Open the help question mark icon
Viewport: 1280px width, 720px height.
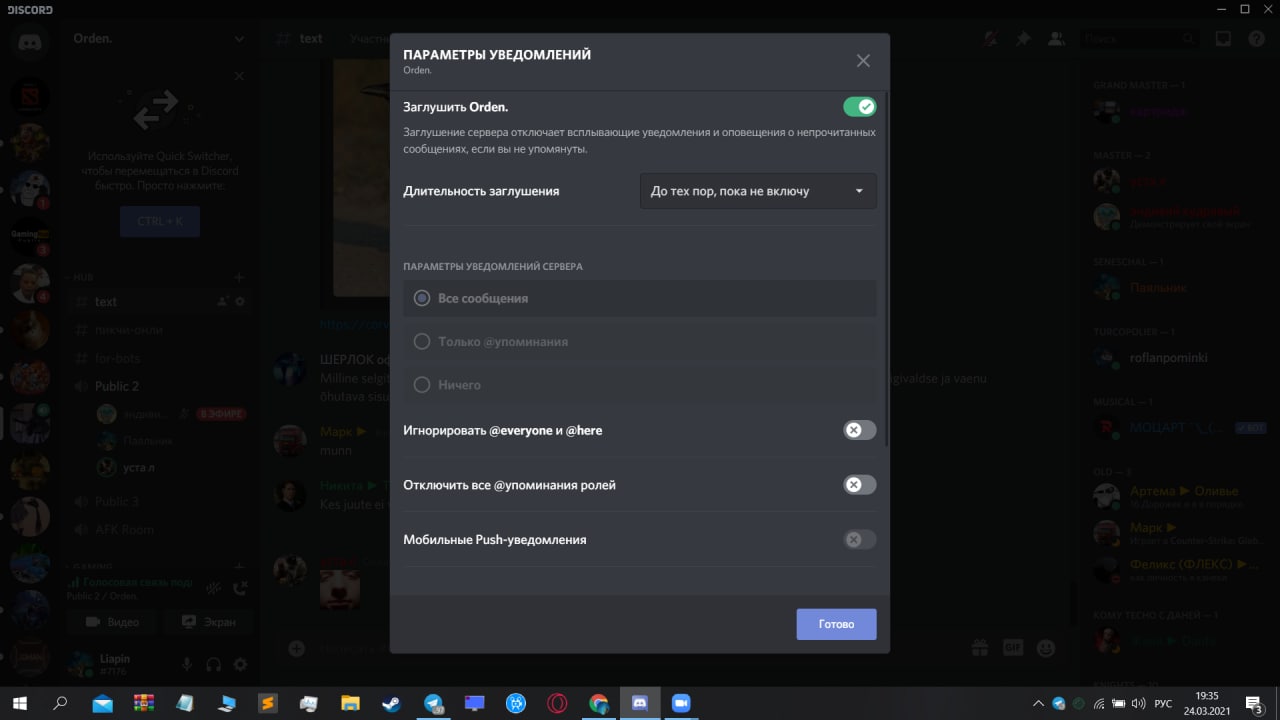pos(1257,39)
